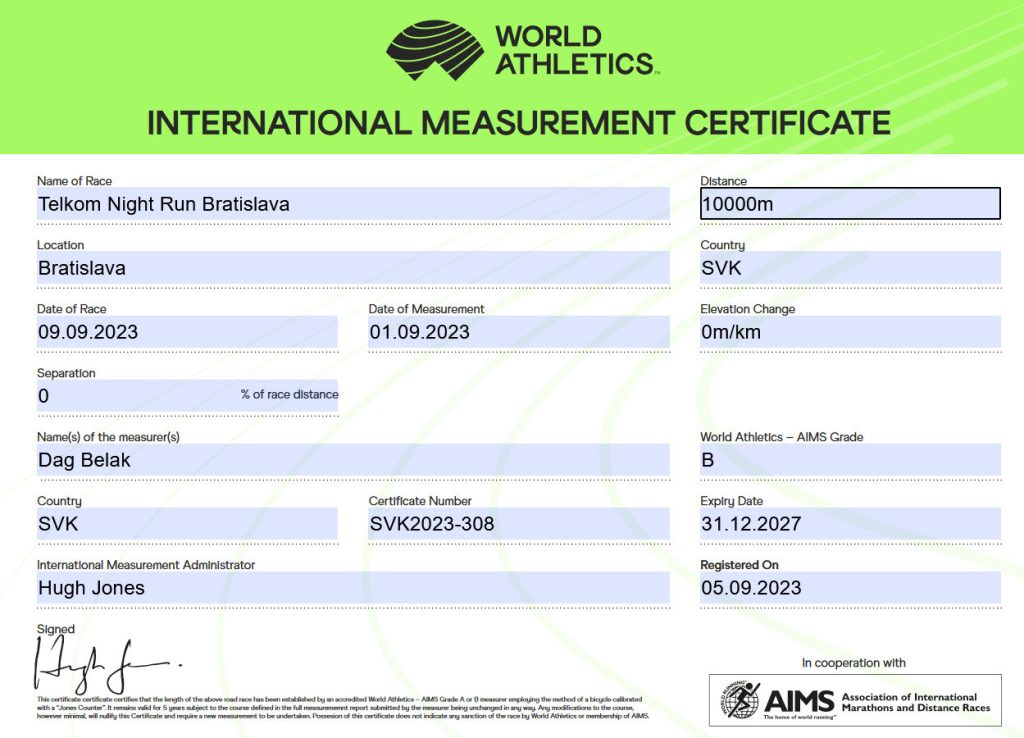Click the Country field left of Certificate Number
The height and width of the screenshot is (738, 1024).
(x=187, y=524)
